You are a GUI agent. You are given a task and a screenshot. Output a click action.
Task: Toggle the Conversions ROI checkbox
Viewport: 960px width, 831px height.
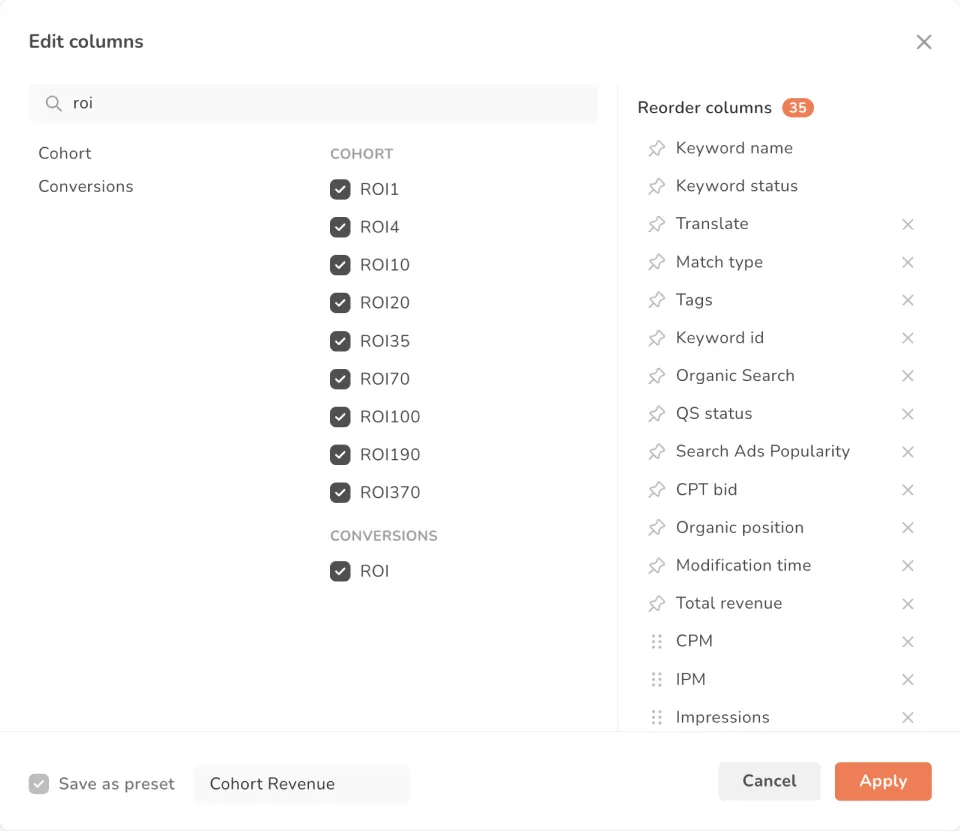(340, 571)
